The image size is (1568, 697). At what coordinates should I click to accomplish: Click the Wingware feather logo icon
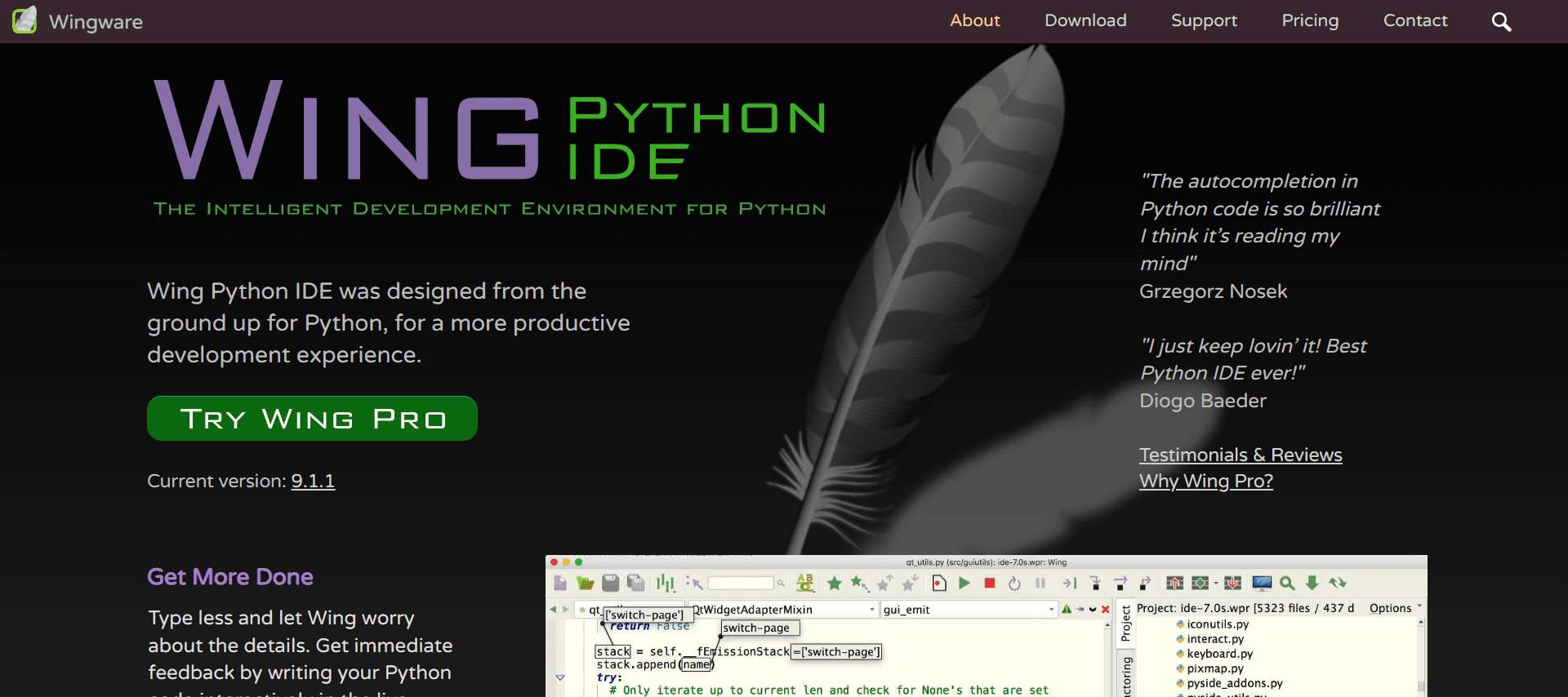(24, 20)
